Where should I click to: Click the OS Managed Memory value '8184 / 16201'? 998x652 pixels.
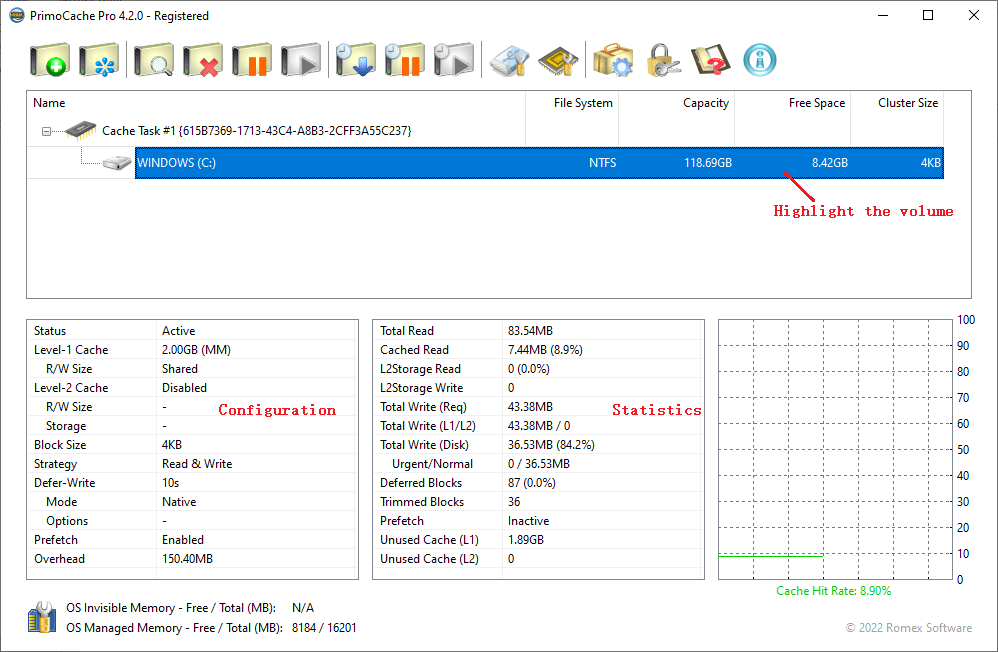coord(324,628)
